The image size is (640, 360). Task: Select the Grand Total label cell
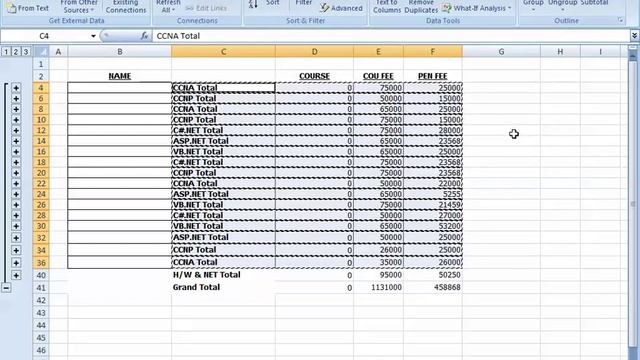223,287
